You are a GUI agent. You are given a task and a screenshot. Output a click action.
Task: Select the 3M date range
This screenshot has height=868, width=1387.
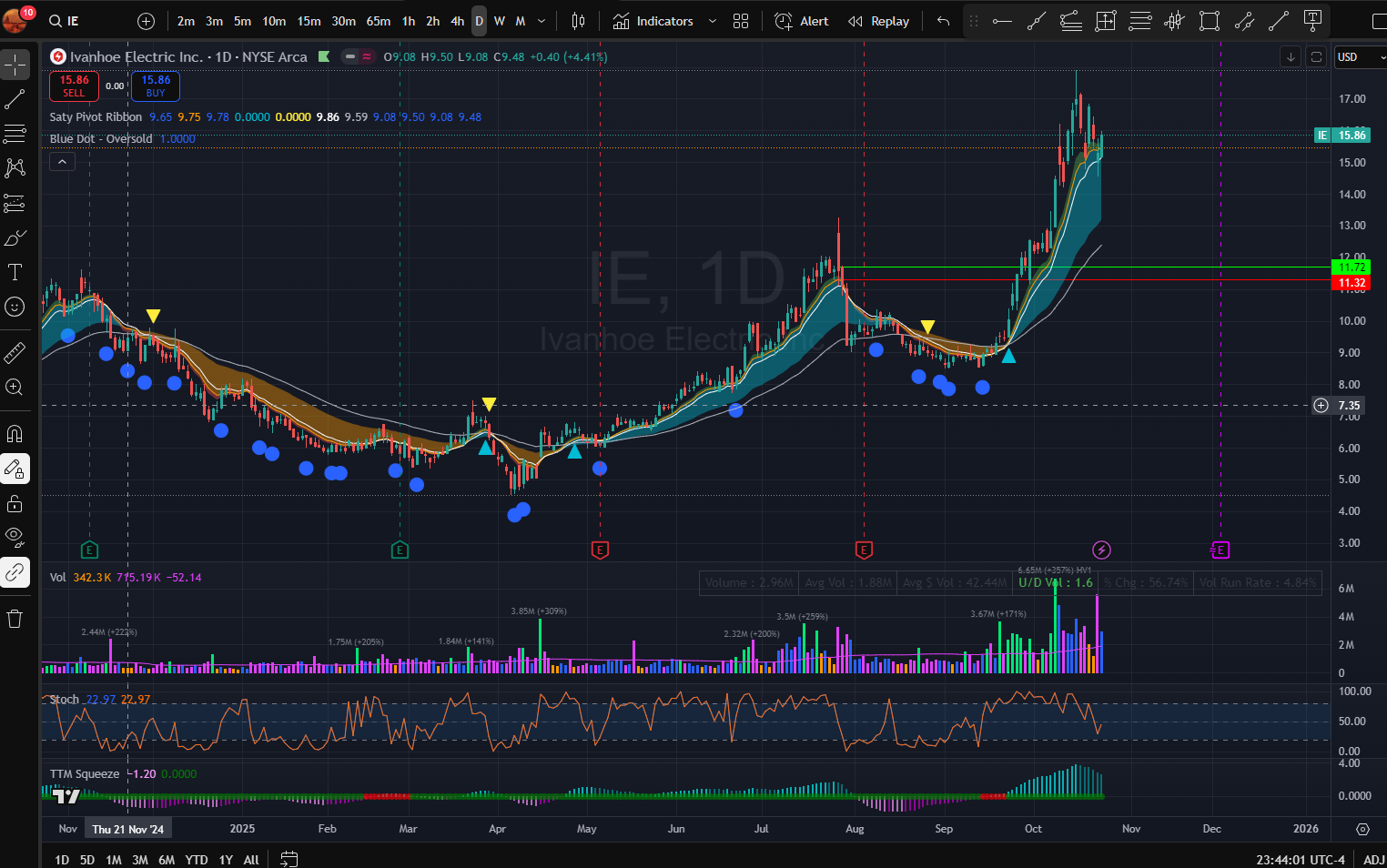point(140,859)
